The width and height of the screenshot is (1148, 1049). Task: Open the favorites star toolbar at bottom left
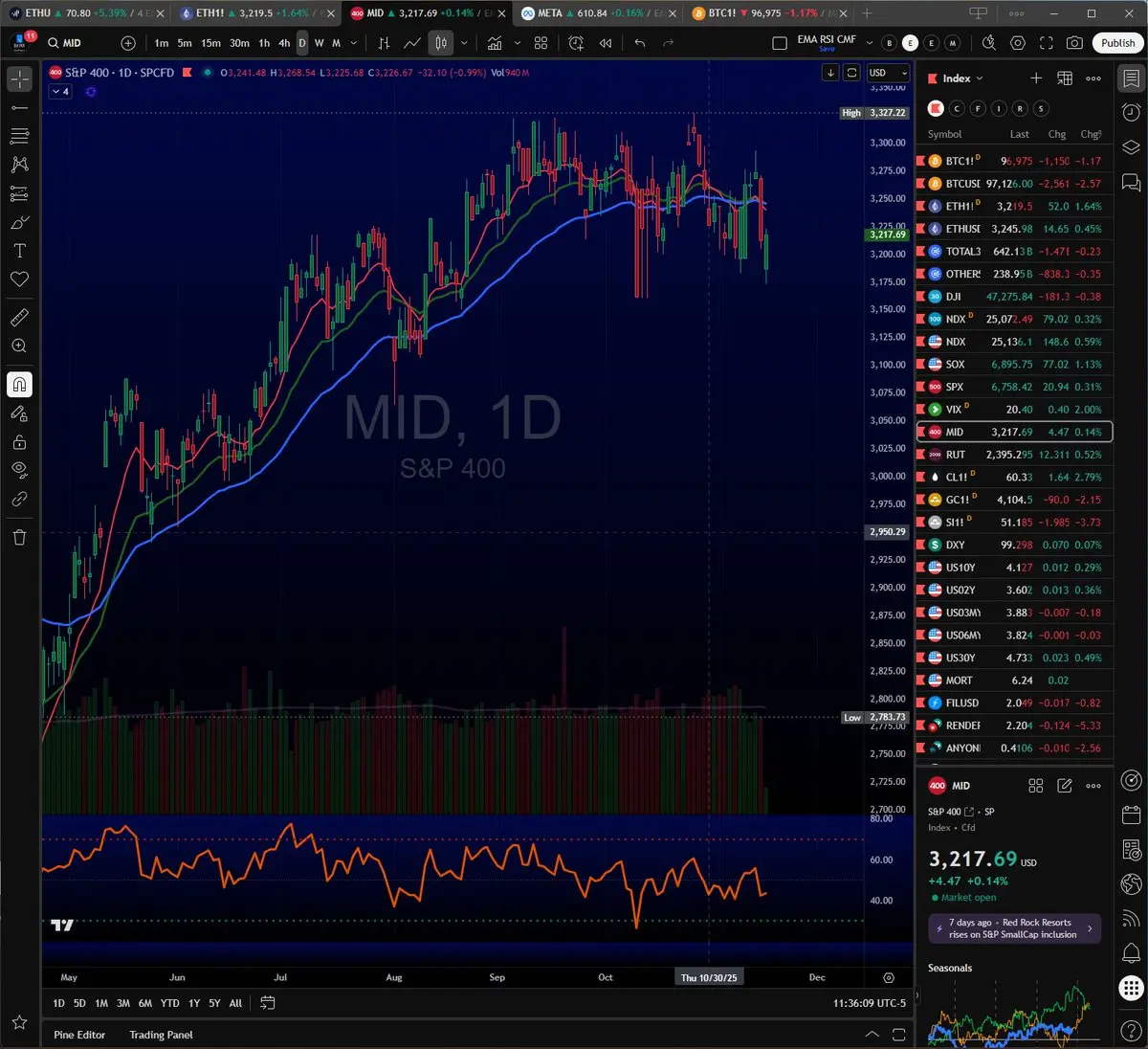point(19,1022)
